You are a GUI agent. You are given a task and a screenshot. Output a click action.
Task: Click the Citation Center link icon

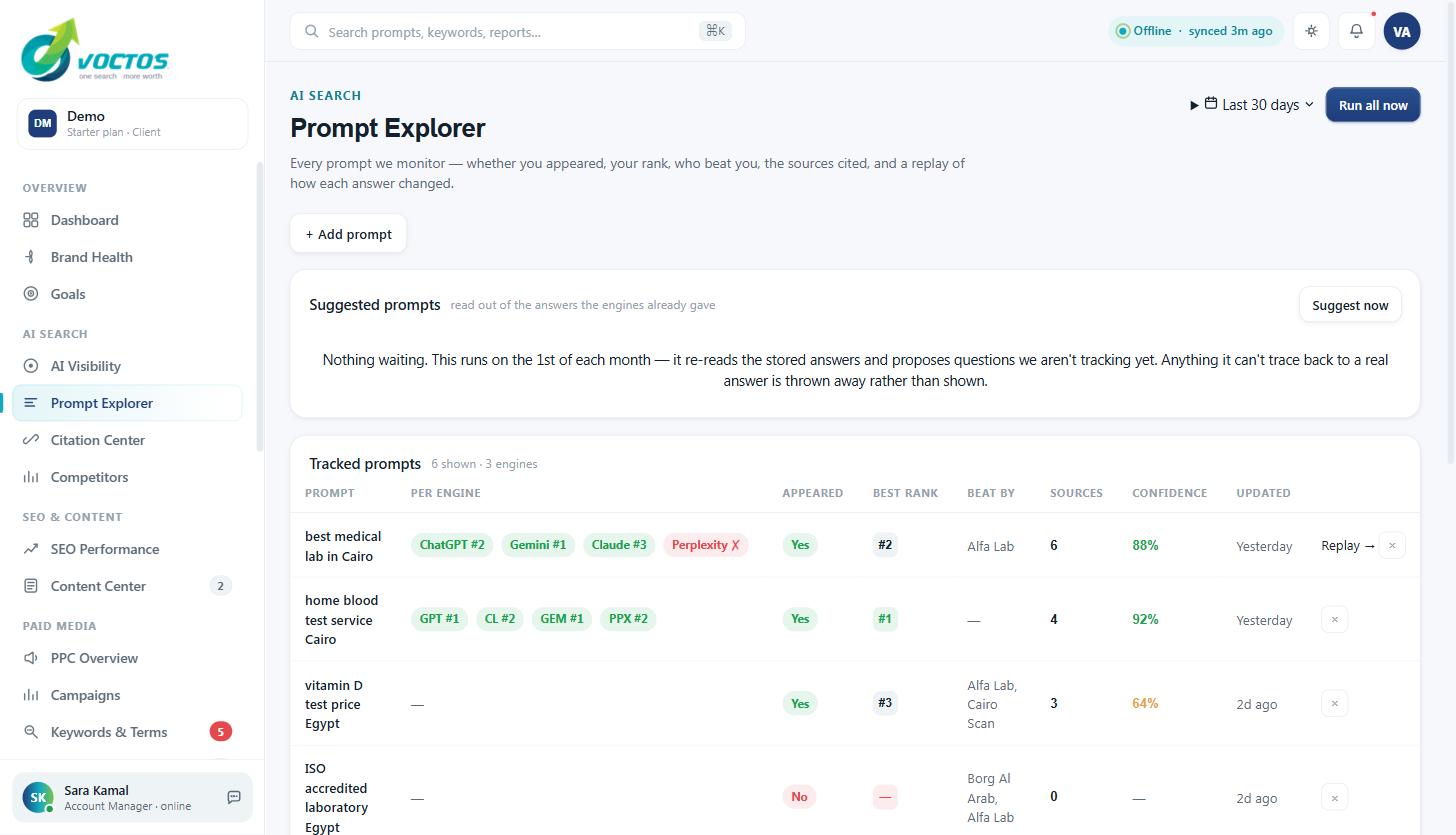point(31,440)
